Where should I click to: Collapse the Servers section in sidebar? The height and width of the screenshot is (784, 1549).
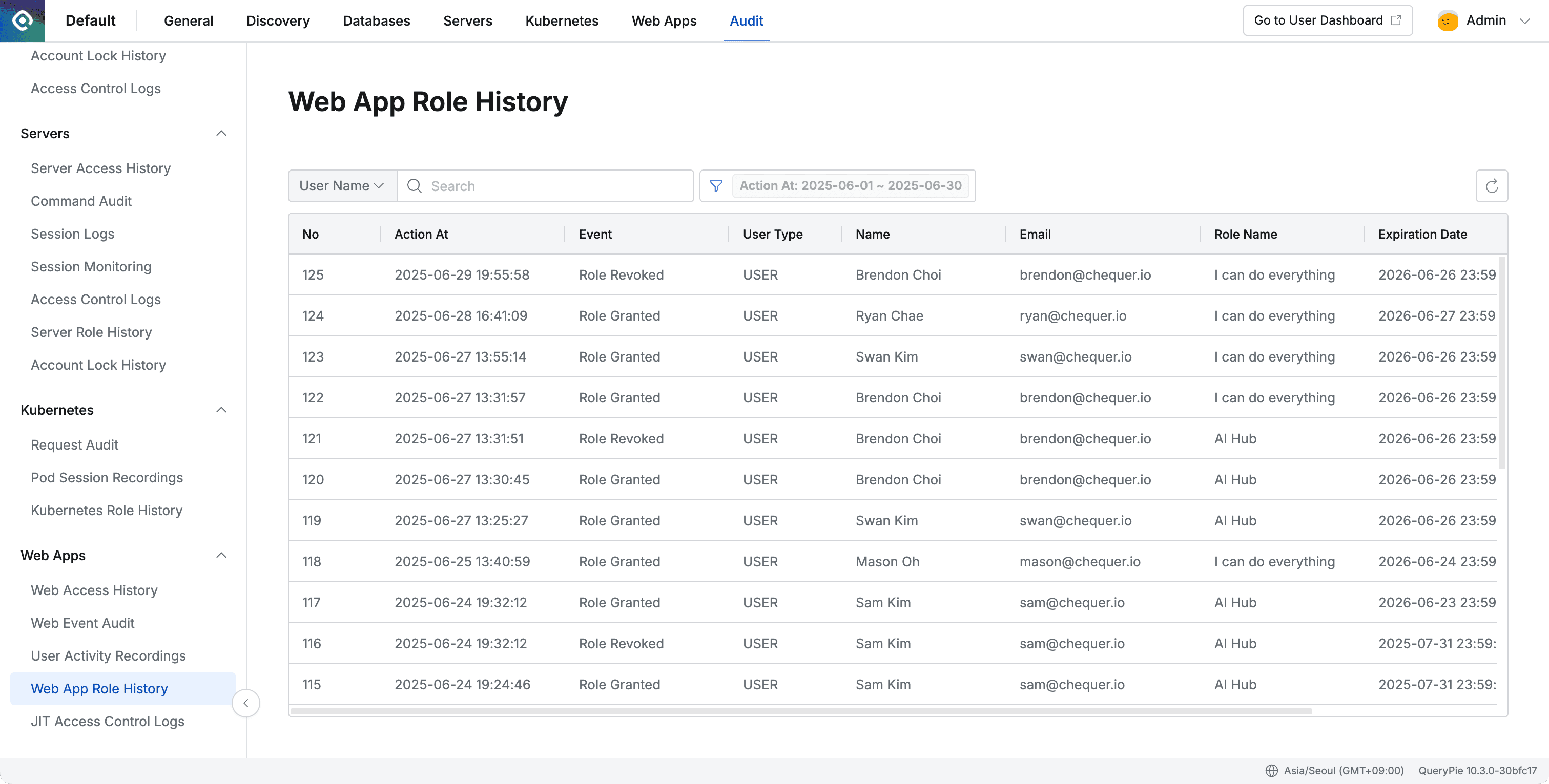point(221,133)
